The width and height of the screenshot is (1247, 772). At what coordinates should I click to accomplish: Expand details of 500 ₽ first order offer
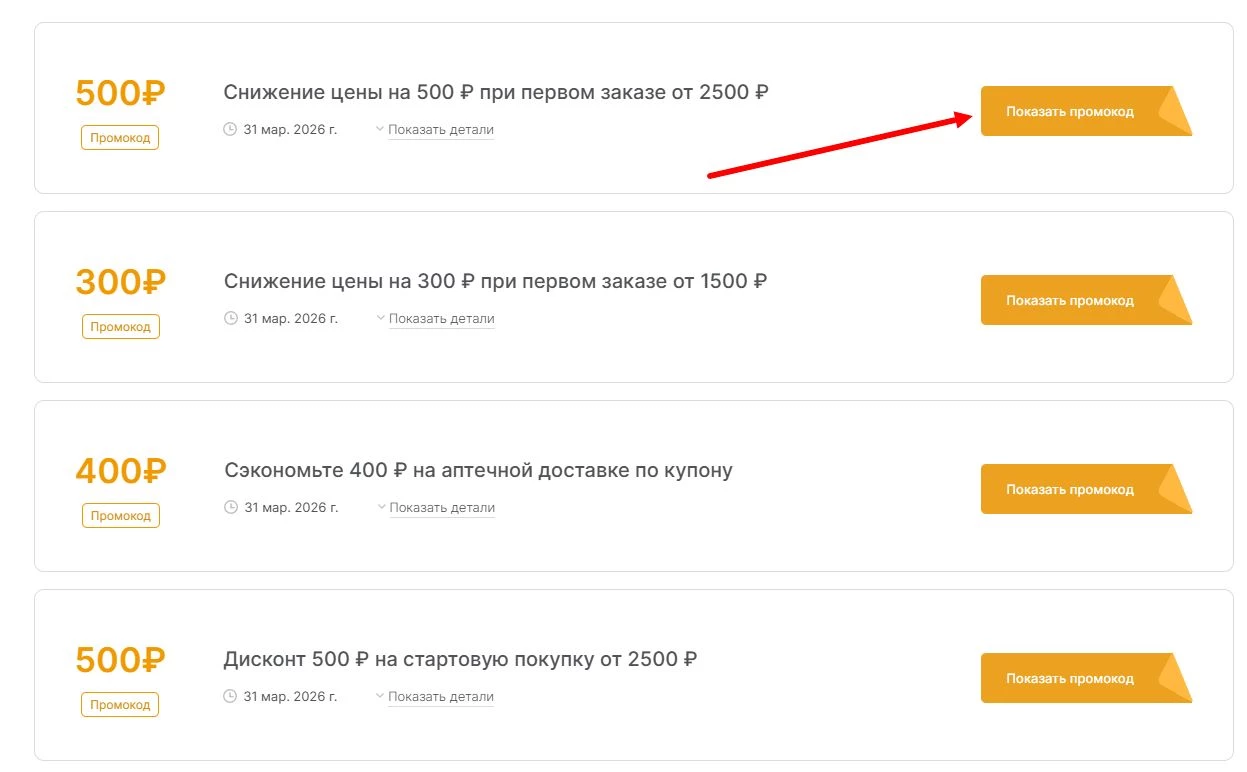(440, 130)
